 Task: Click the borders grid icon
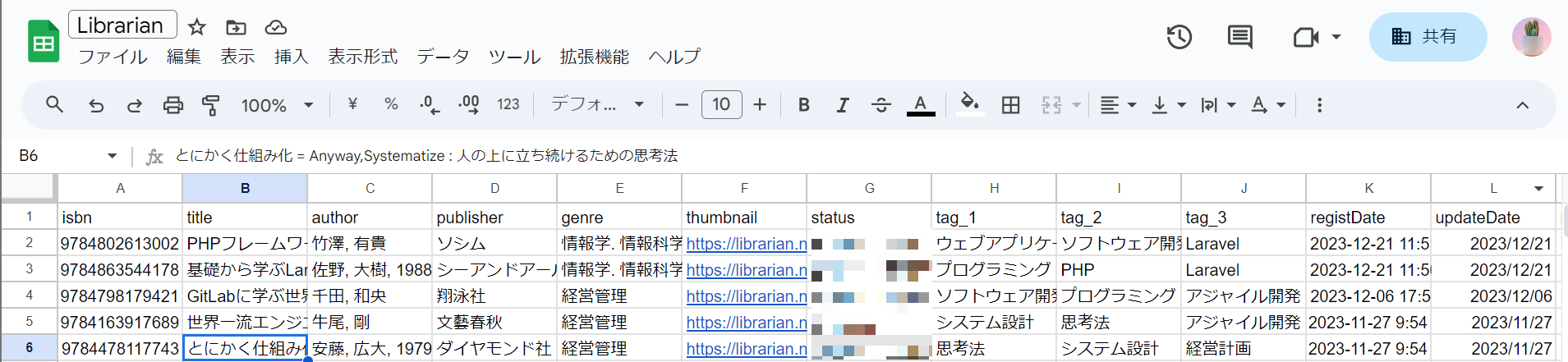1010,105
